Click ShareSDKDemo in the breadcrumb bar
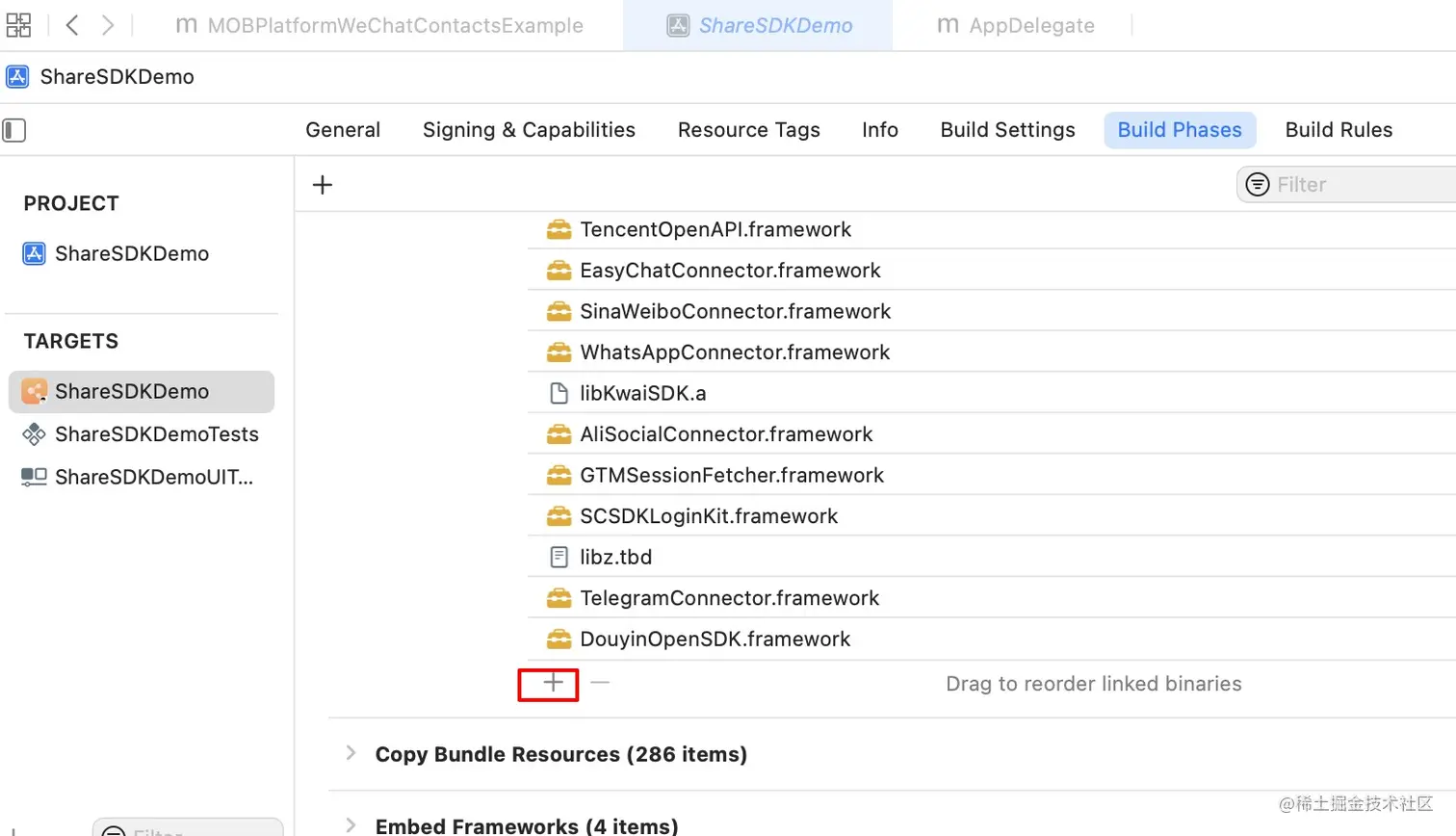1456x836 pixels. pyautogui.click(x=117, y=77)
